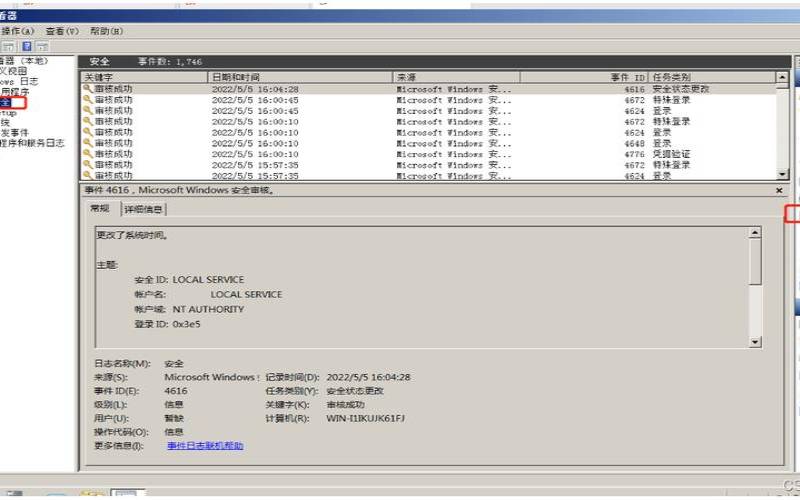Select the event with ID 4776 凭据验证

pyautogui.click(x=400, y=155)
